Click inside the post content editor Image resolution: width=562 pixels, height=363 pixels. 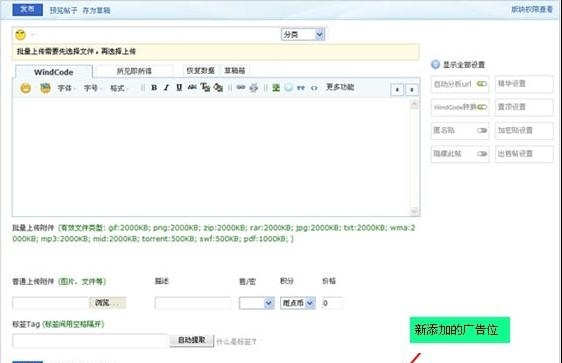point(211,157)
